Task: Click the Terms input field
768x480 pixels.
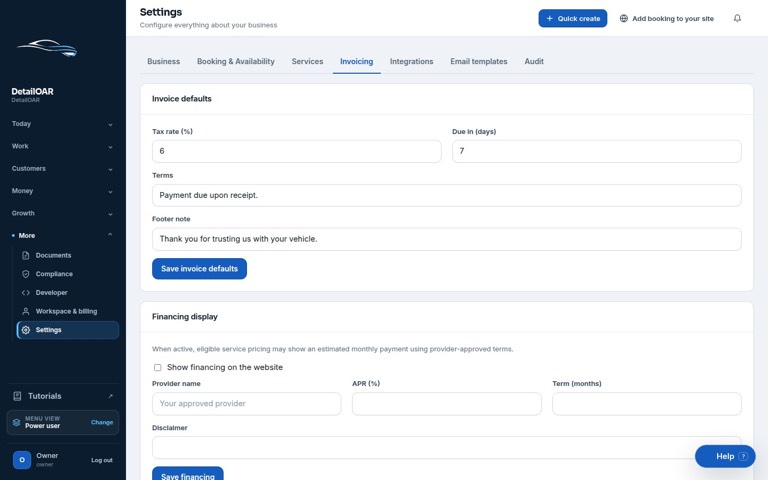Action: coord(447,195)
